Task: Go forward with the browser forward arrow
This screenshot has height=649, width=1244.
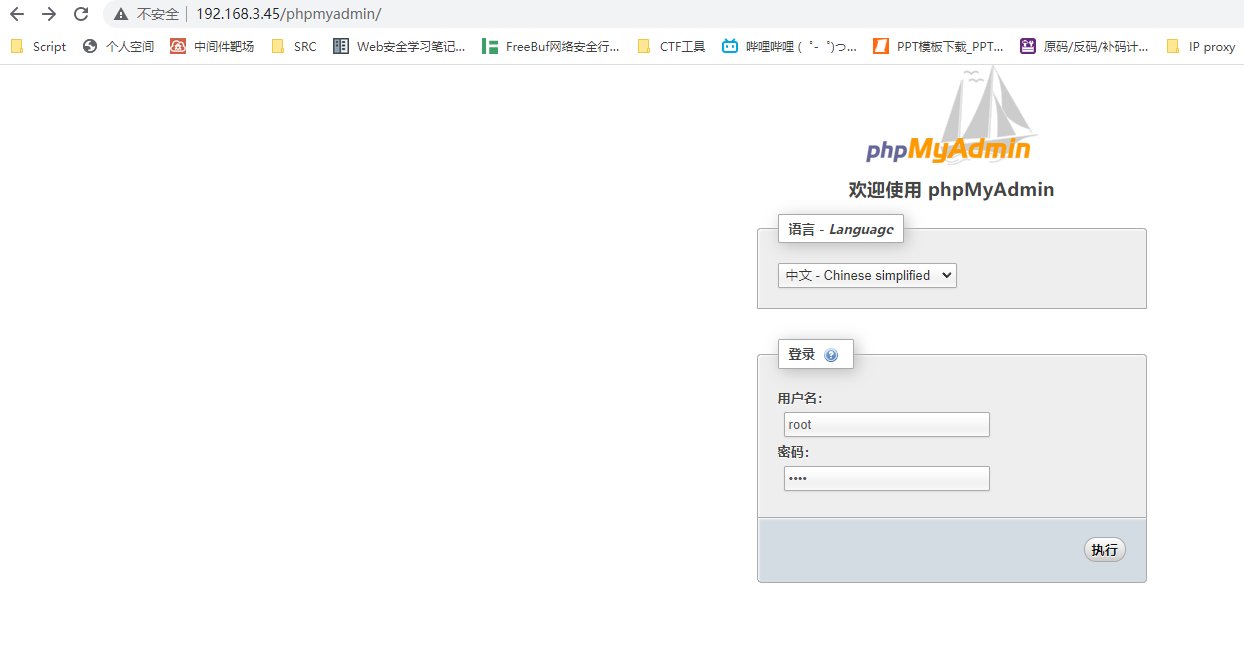Action: point(49,14)
